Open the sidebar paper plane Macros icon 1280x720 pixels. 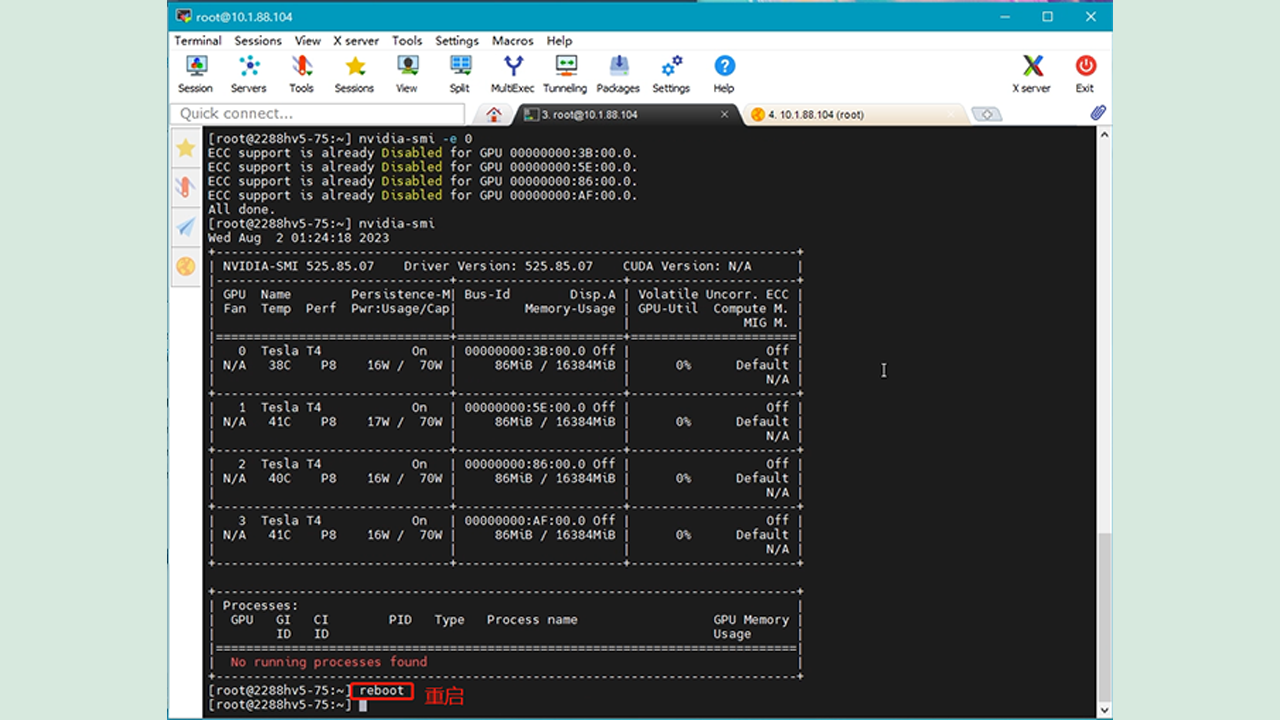(185, 227)
